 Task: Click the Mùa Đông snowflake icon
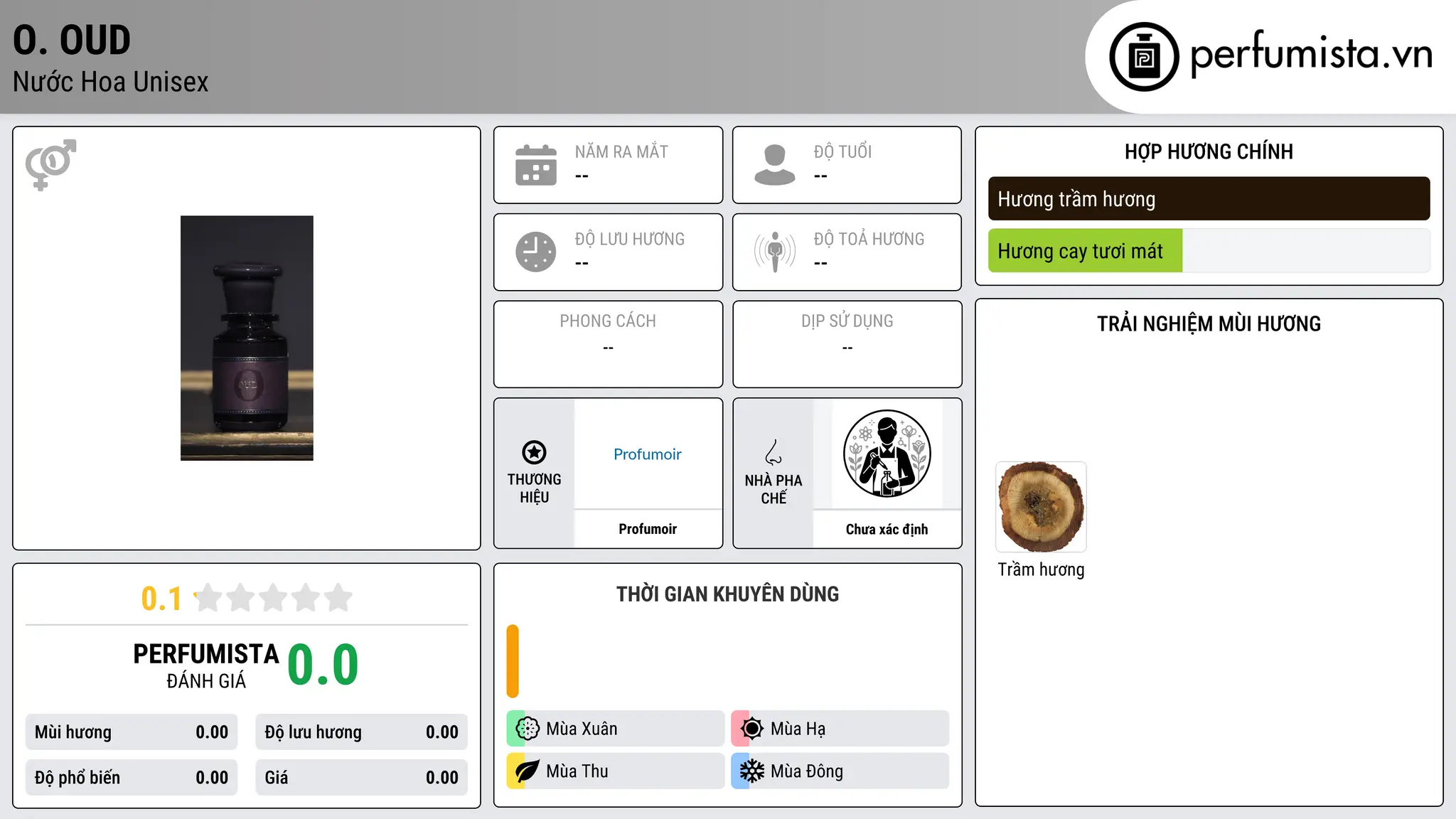click(752, 771)
